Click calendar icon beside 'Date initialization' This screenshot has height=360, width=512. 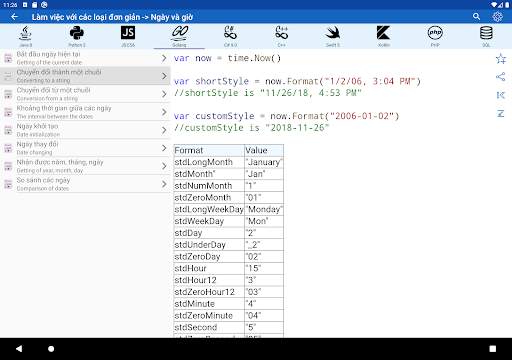click(8, 130)
